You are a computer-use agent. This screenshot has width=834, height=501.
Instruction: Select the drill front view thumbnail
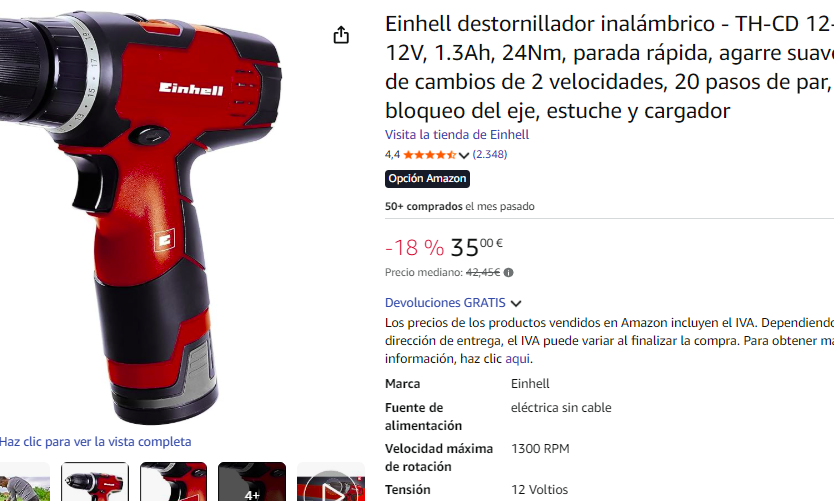tap(95, 482)
